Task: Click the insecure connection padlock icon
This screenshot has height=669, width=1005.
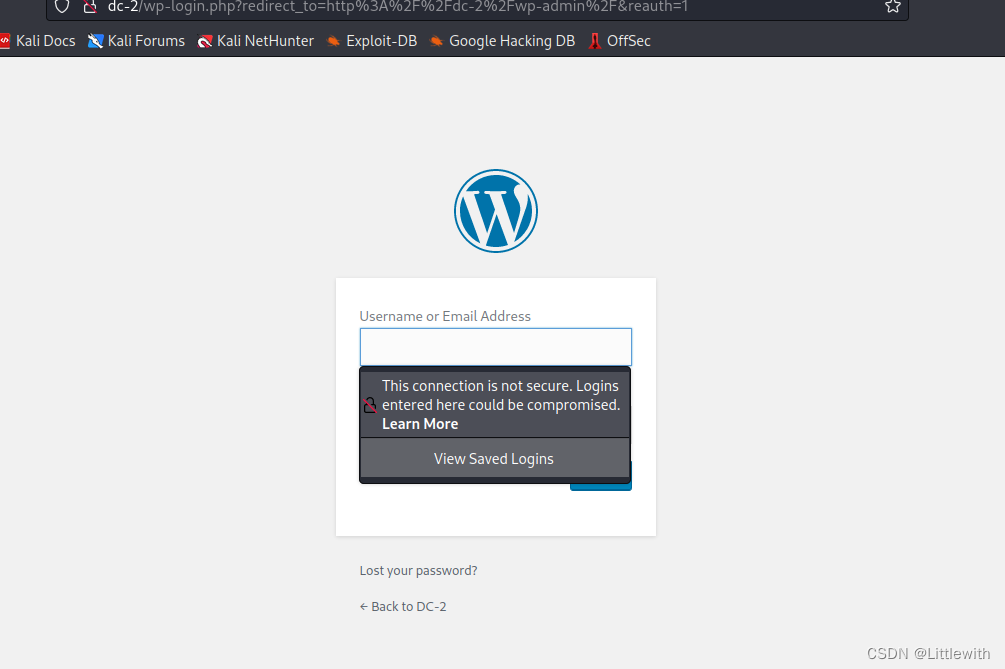Action: point(89,8)
